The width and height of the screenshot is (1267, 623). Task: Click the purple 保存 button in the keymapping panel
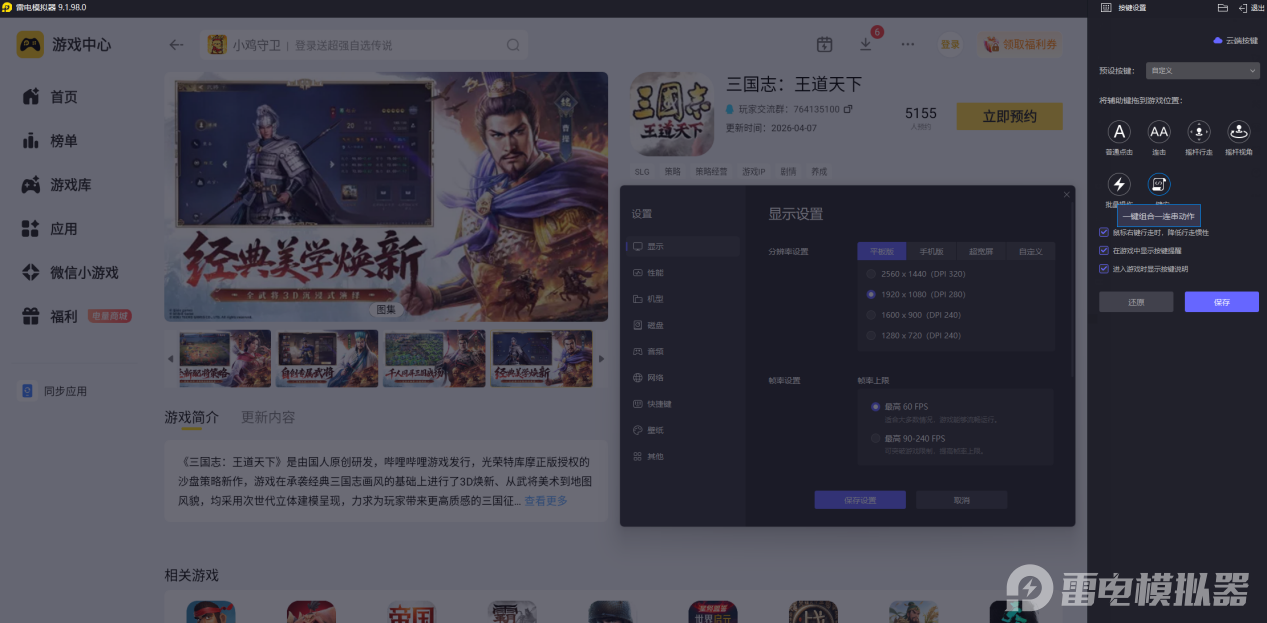tap(1222, 301)
